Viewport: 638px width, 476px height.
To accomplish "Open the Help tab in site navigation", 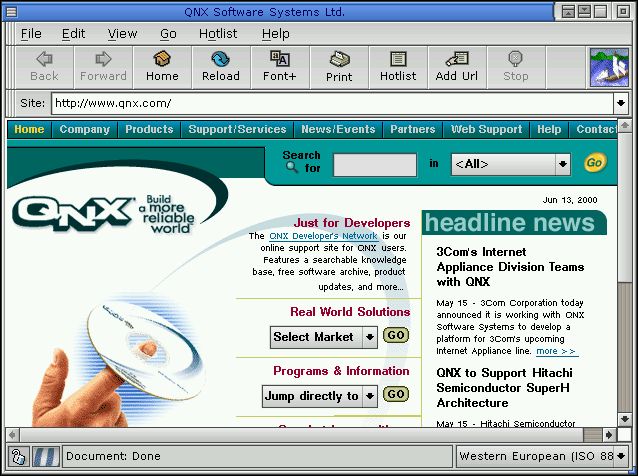I will click(549, 129).
